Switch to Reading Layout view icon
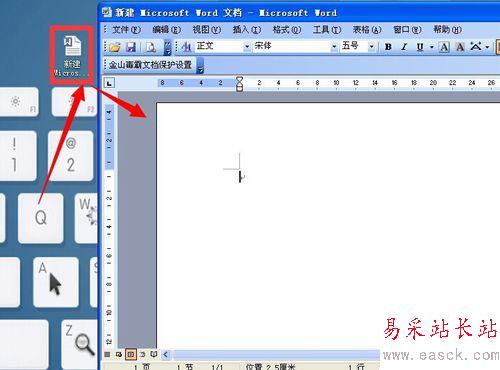The width and height of the screenshot is (500, 370). [154, 354]
